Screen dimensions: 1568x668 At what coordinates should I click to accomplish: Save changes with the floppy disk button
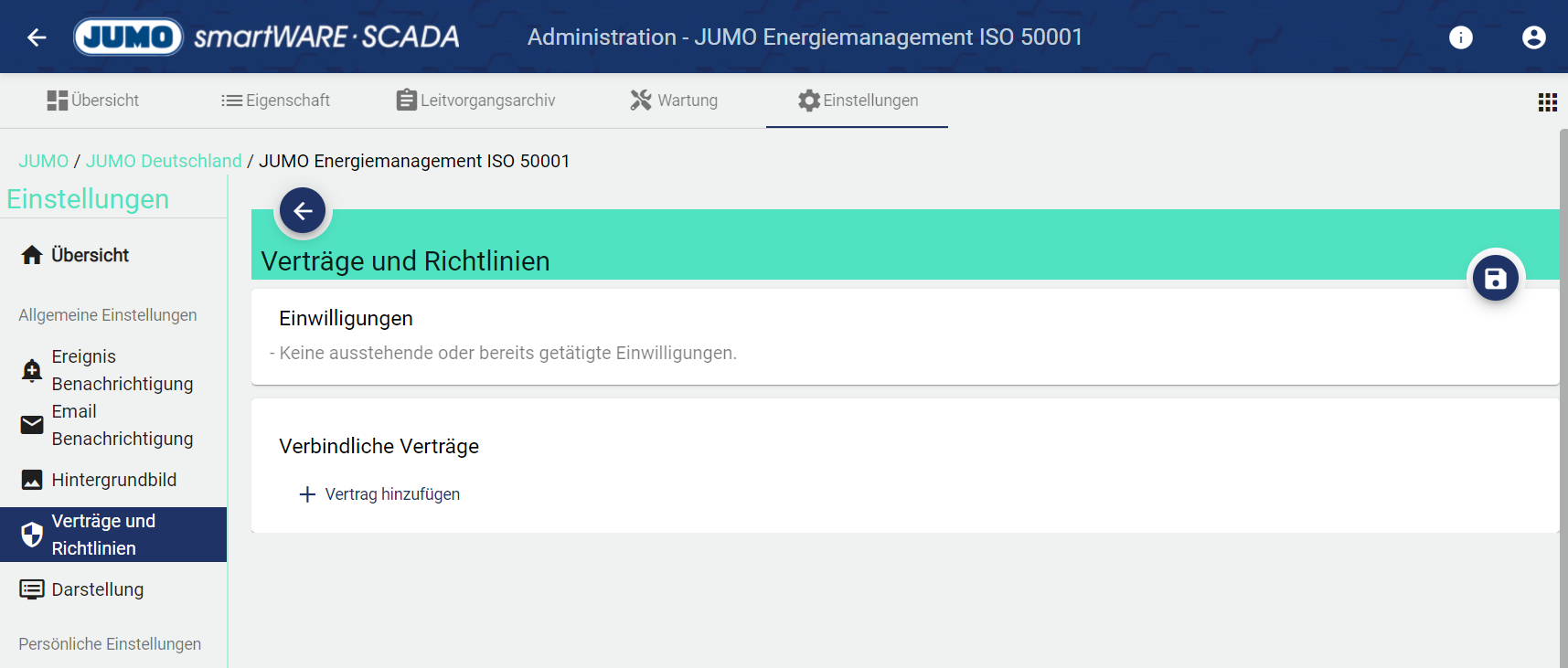coord(1495,279)
